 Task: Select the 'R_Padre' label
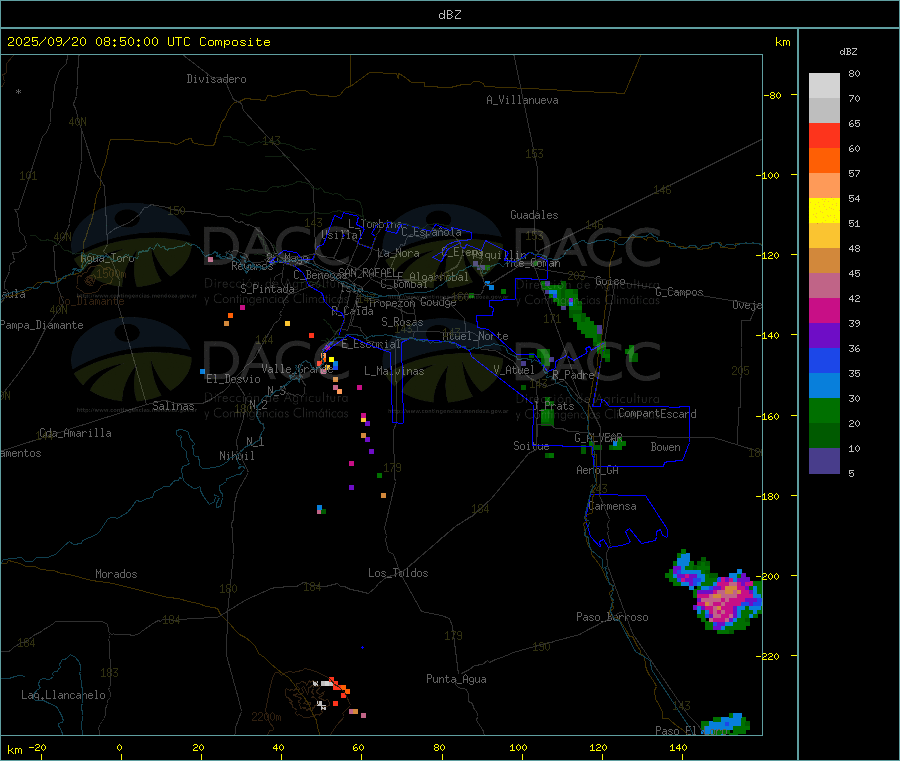pos(573,375)
